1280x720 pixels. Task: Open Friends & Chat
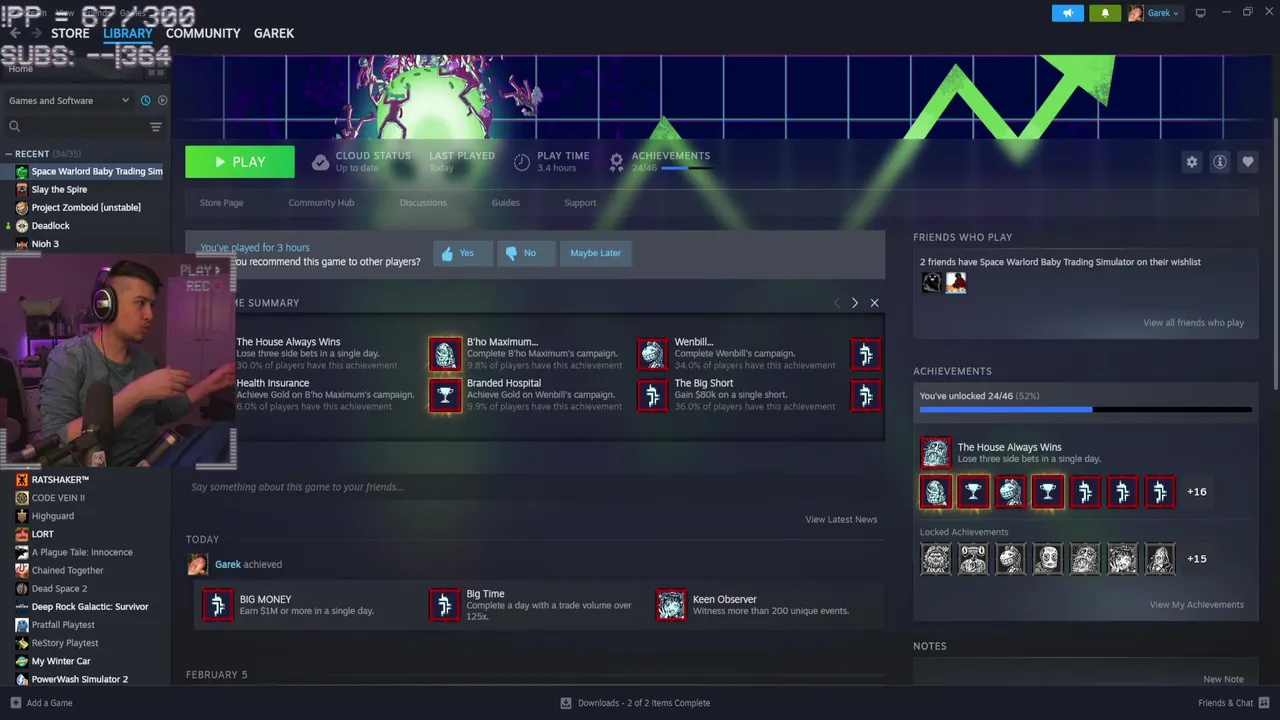click(1233, 703)
